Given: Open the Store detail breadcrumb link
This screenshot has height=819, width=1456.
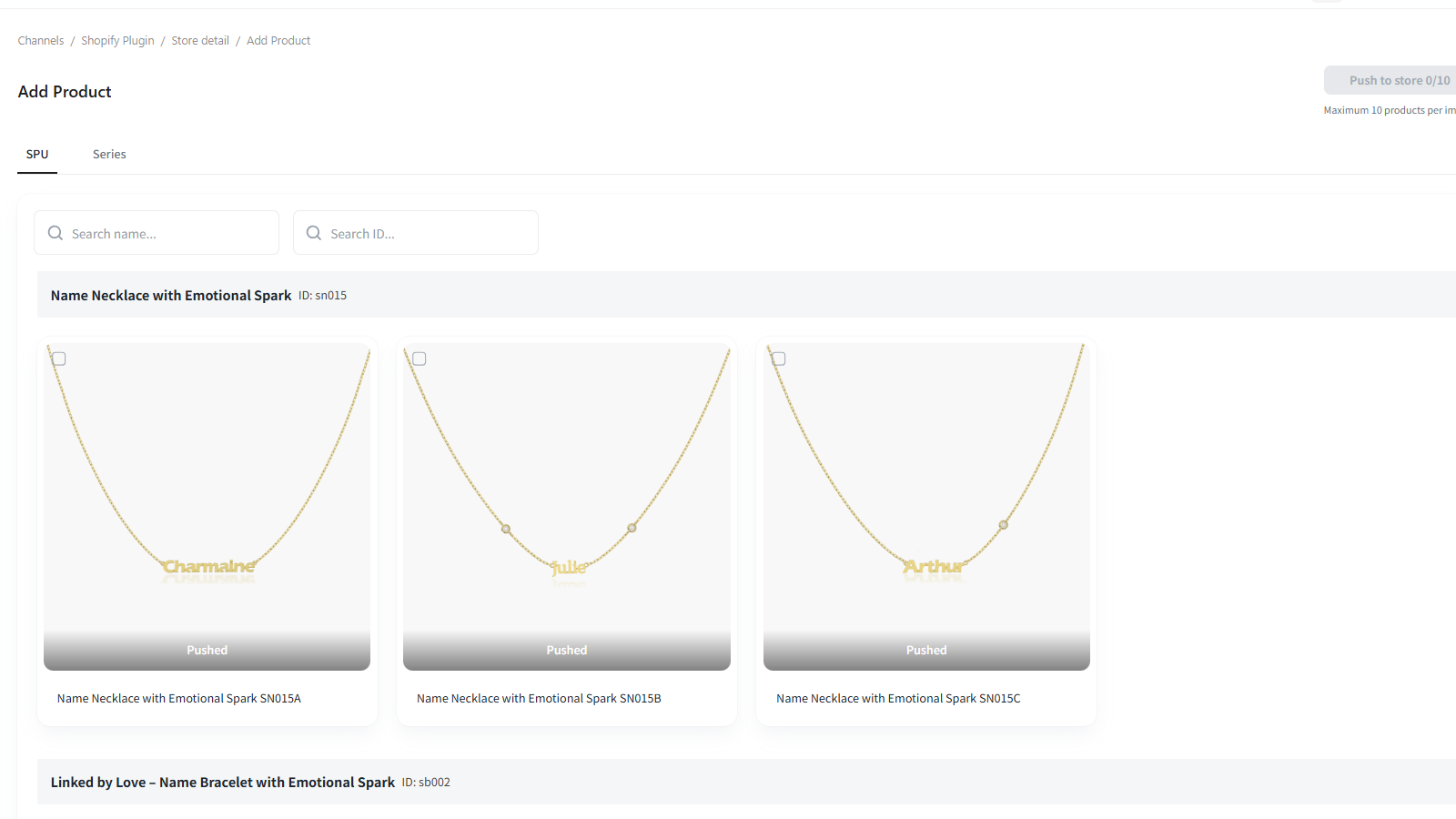Looking at the screenshot, I should tap(200, 40).
